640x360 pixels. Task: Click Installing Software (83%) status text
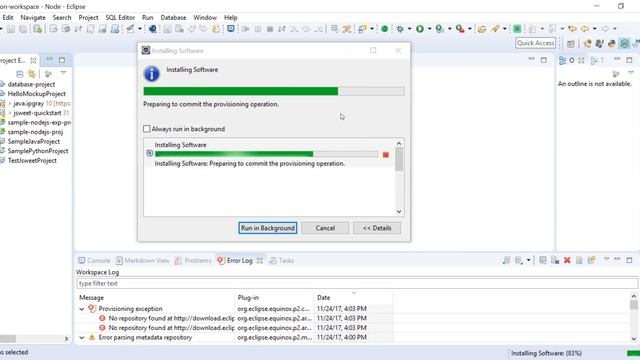click(x=546, y=353)
